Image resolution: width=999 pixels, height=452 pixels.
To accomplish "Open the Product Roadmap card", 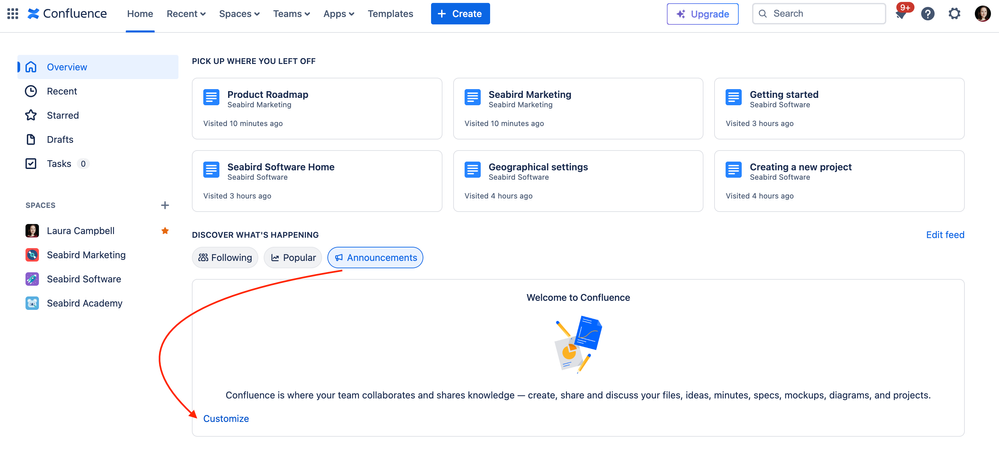I will pyautogui.click(x=317, y=108).
